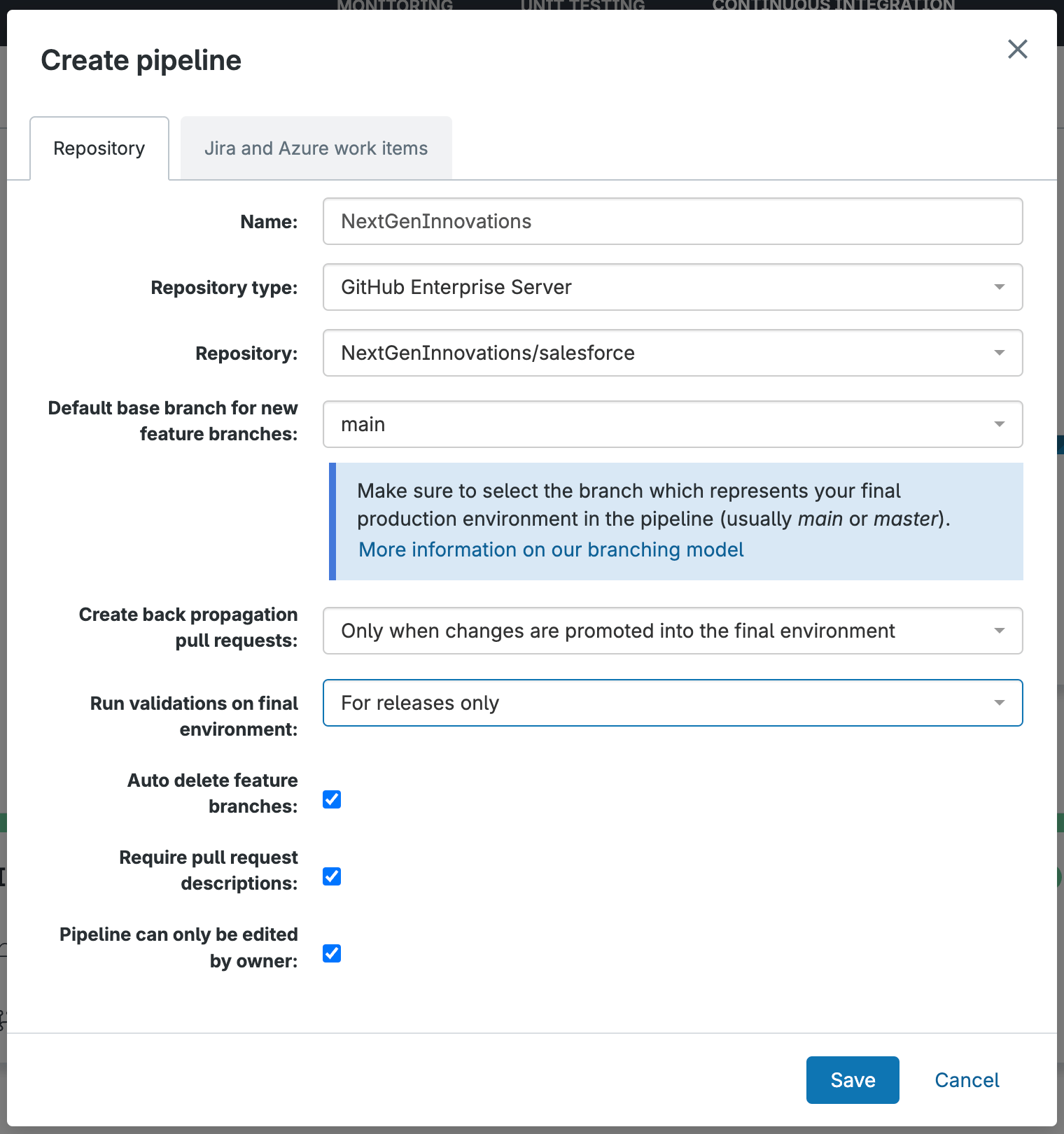Click the main branch dropdown caret
The width and height of the screenshot is (1064, 1134).
coord(1000,424)
